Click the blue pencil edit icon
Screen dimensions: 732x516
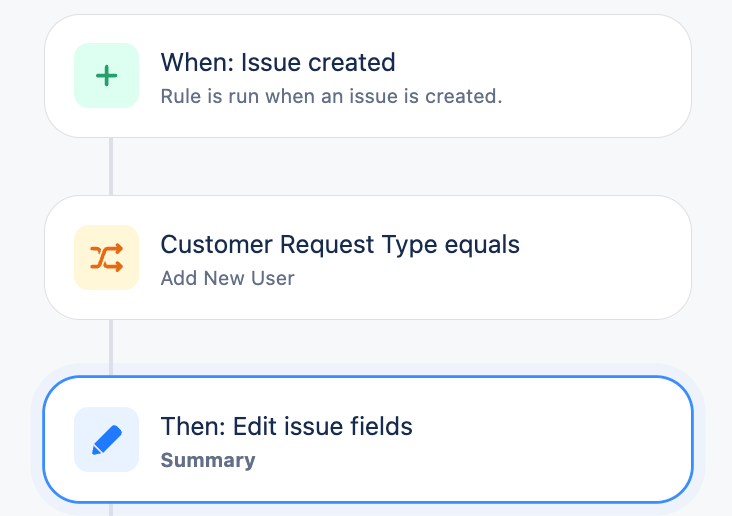(107, 440)
